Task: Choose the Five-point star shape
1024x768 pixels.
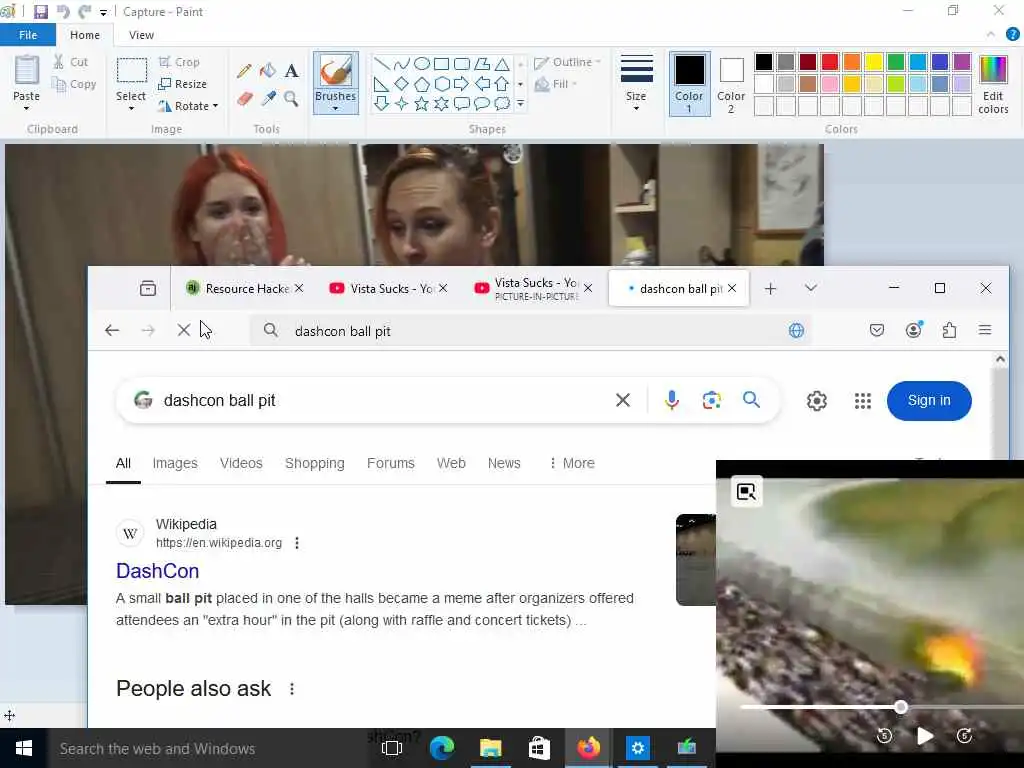Action: click(x=422, y=103)
